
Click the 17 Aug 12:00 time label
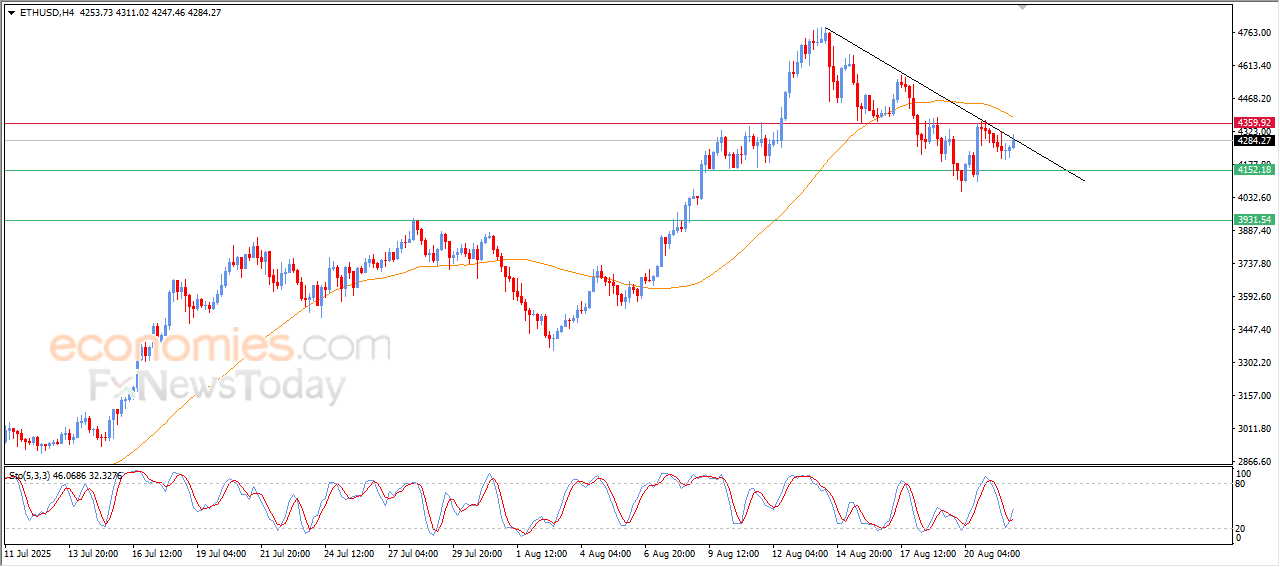pos(926,553)
